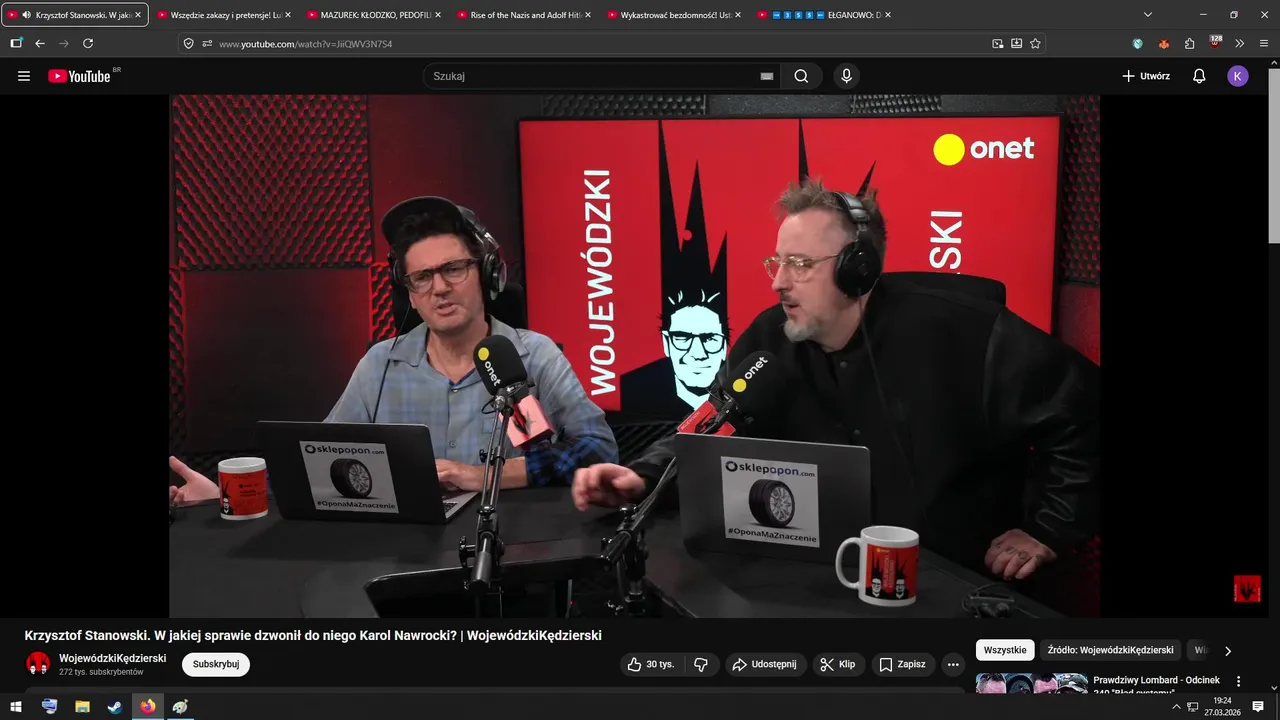The width and height of the screenshot is (1280, 720).
Task: Open WojewódzkiKędzierski channel name link
Action: [113, 658]
